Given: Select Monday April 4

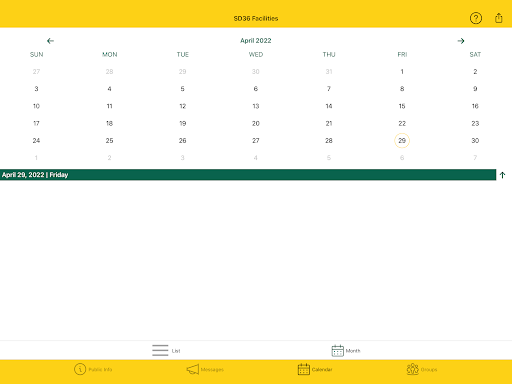Looking at the screenshot, I should point(109,89).
